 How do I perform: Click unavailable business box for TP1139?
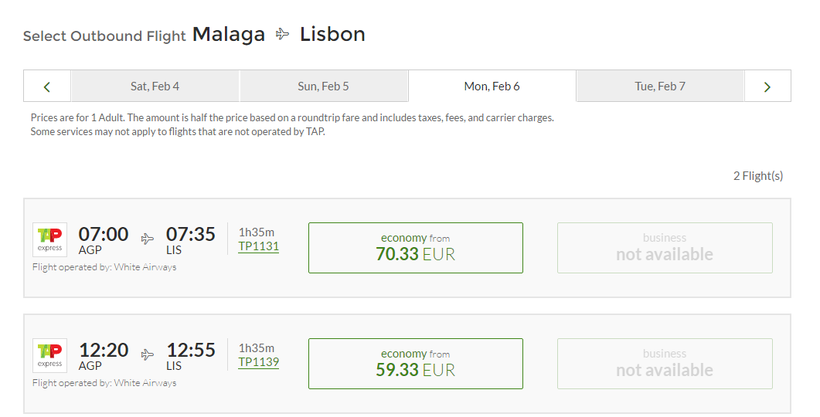coord(665,364)
